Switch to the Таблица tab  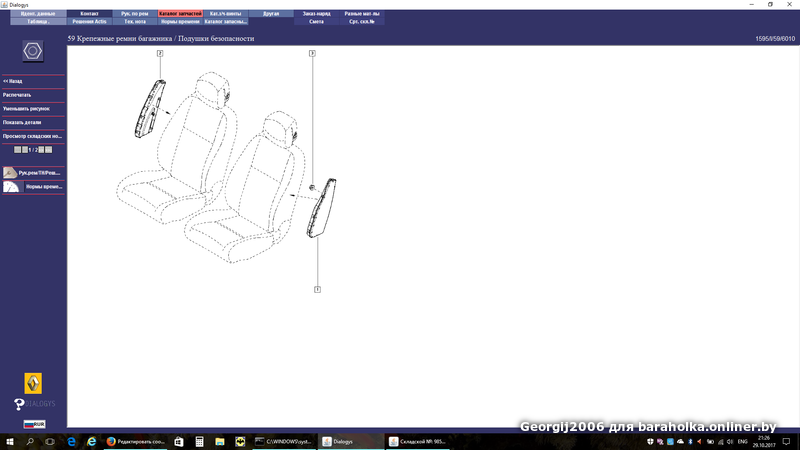[38, 21]
